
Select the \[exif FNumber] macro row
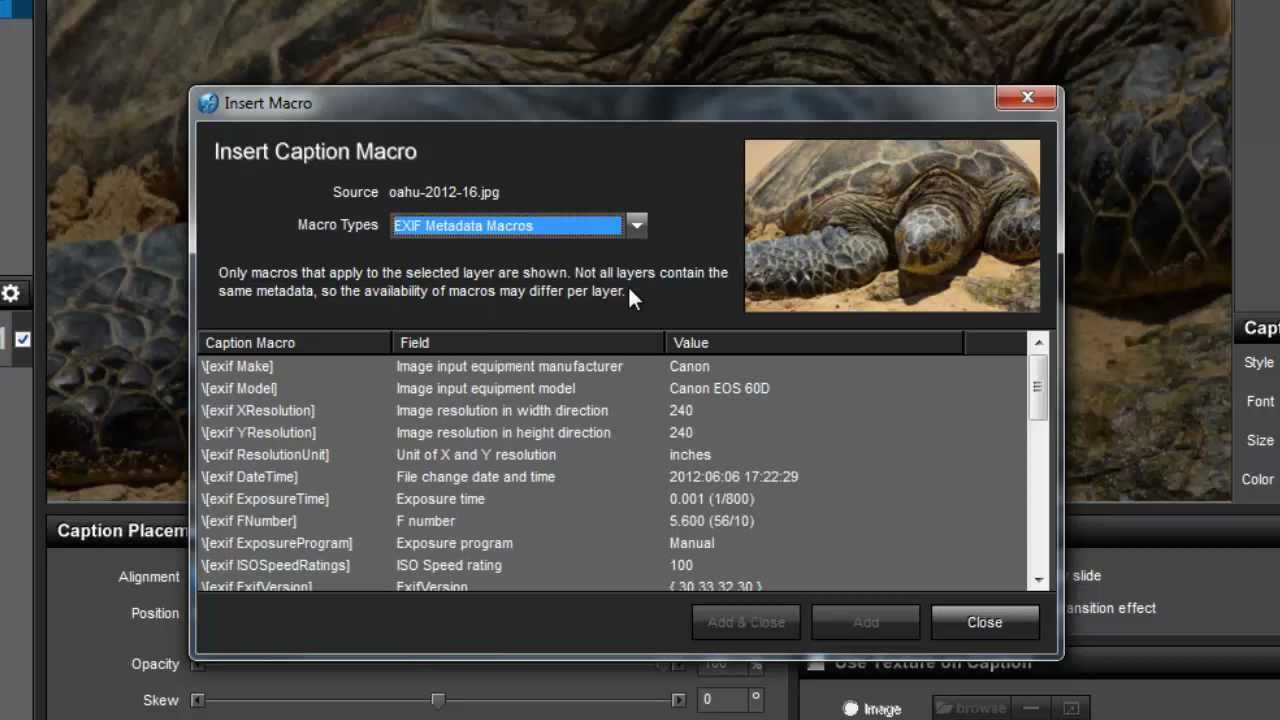[x=612, y=521]
